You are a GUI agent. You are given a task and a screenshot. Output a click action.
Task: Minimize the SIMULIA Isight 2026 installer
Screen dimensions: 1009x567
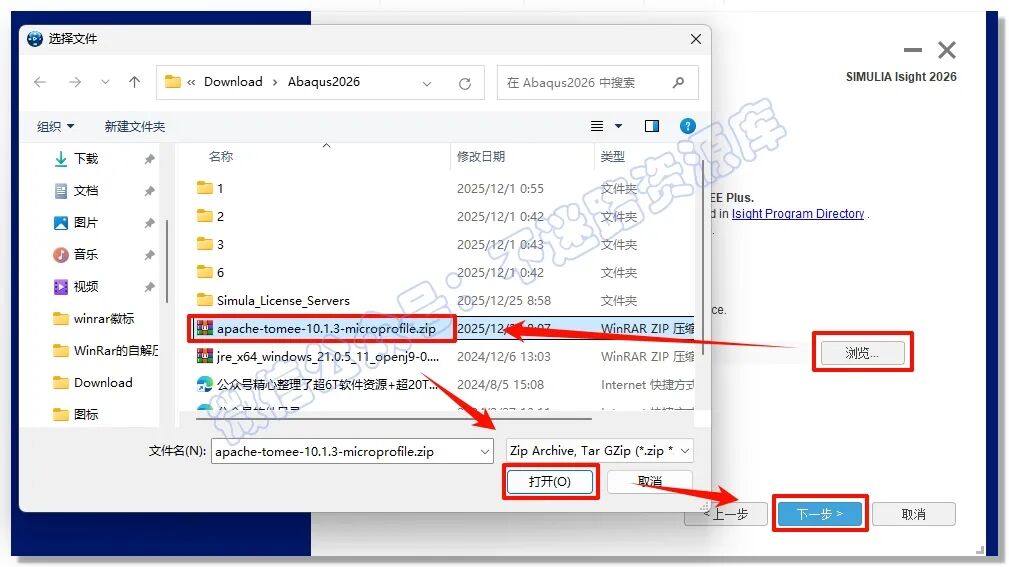[x=912, y=50]
